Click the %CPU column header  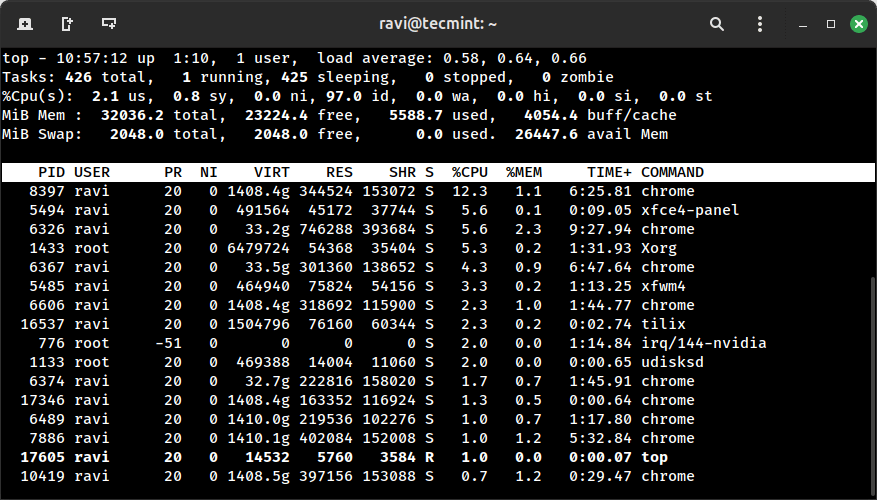click(x=469, y=172)
